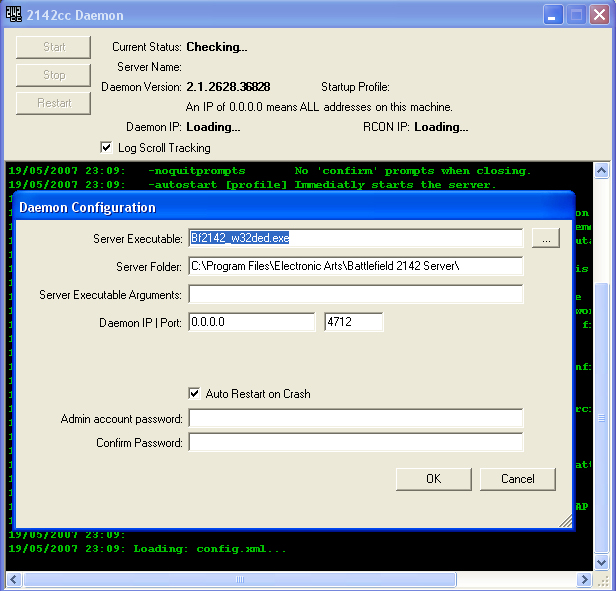Click into the Server Folder field
This screenshot has width=616, height=591.
click(x=356, y=266)
